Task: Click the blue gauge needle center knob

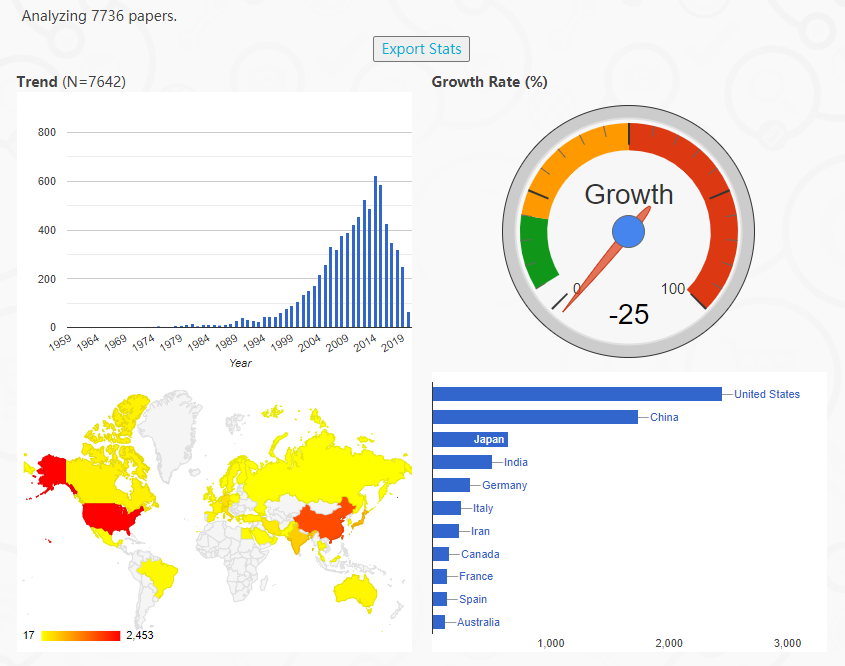Action: (628, 232)
